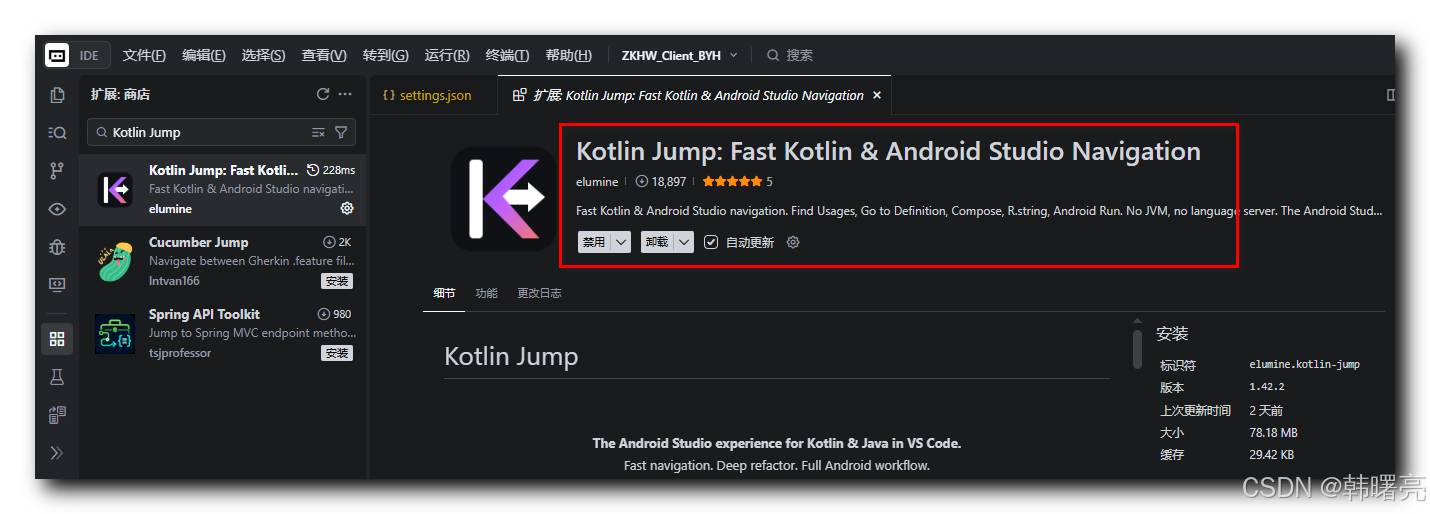
Task: Open the 帮助(H) menu
Action: (568, 55)
